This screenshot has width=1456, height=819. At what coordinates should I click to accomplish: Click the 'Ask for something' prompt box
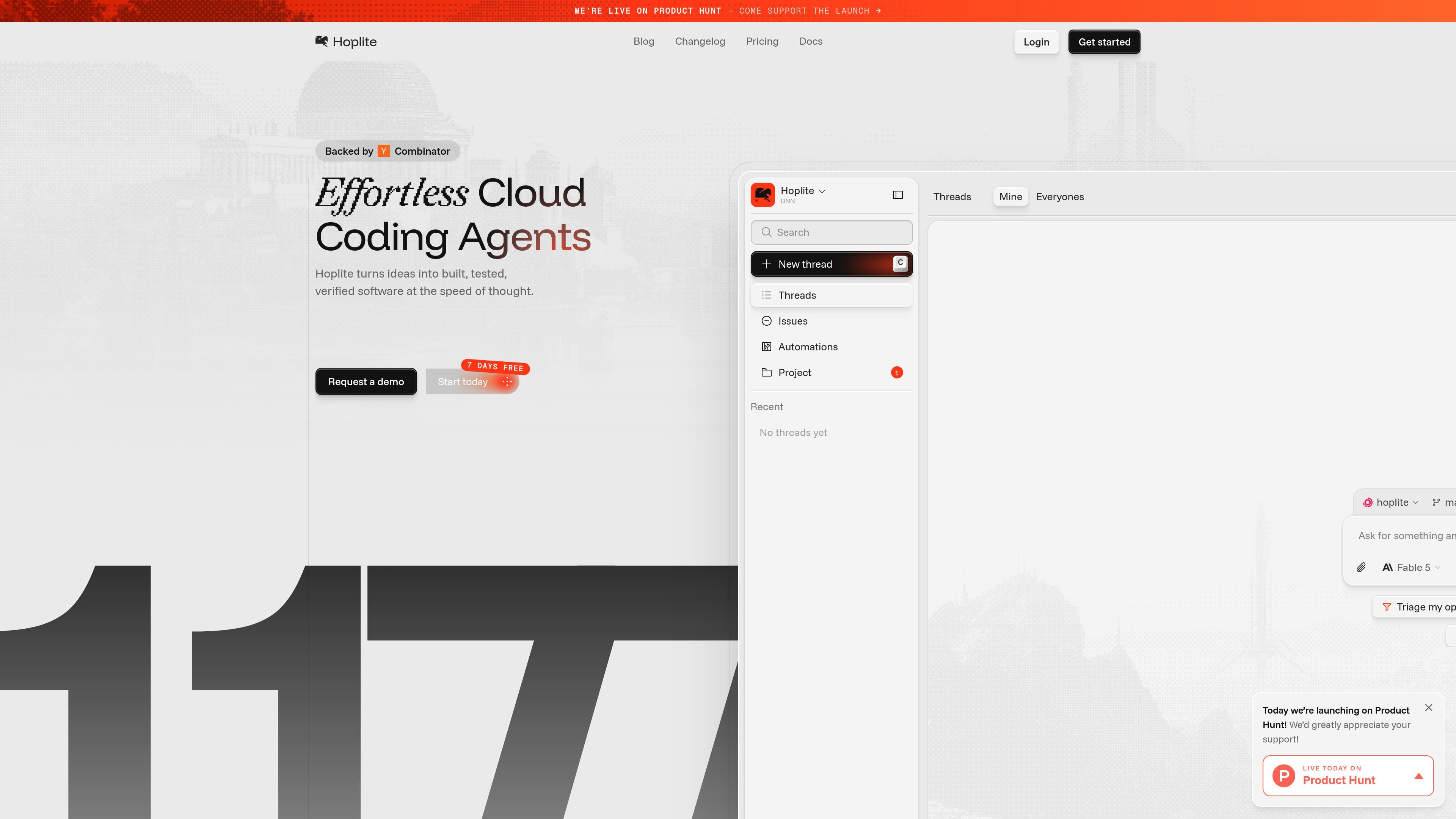(1406, 536)
